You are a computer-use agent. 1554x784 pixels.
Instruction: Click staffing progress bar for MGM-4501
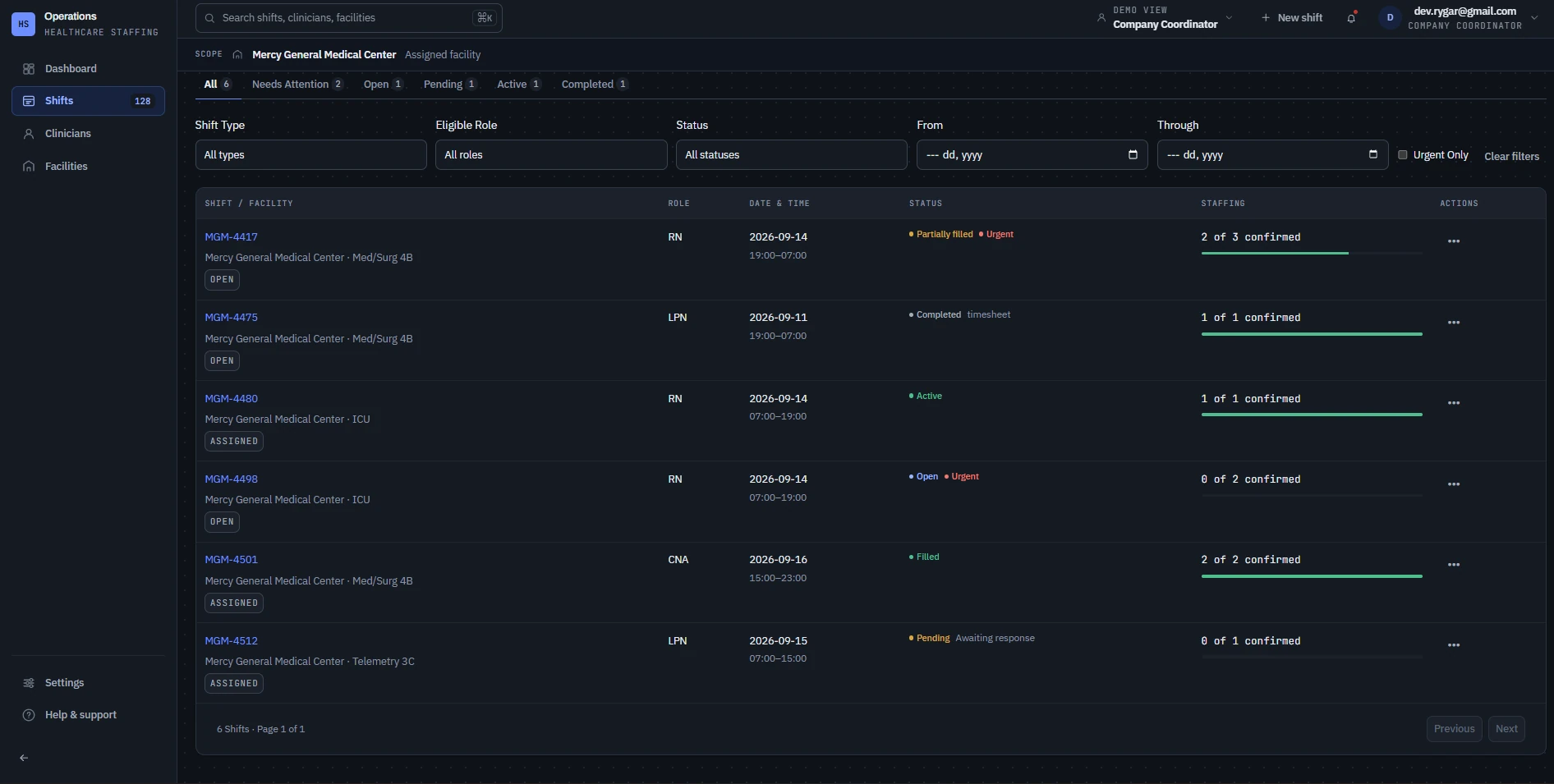pyautogui.click(x=1312, y=576)
